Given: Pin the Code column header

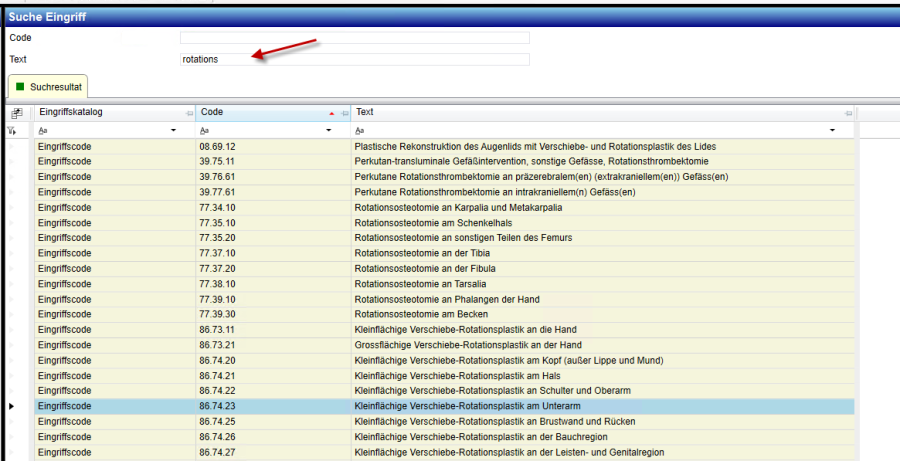Looking at the screenshot, I should (x=345, y=113).
